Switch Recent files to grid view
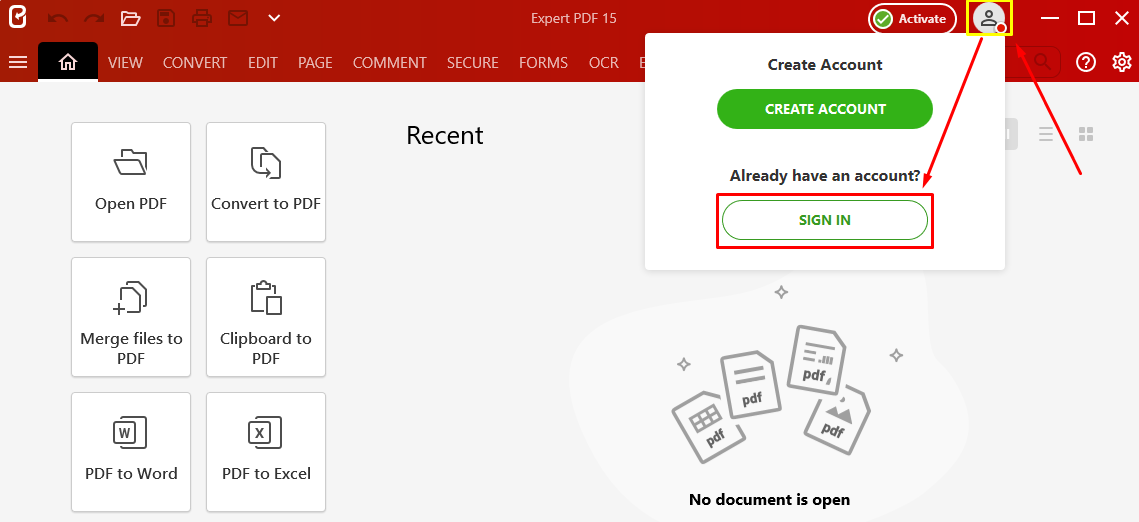Screen dimensions: 1139x522 [x=1086, y=134]
